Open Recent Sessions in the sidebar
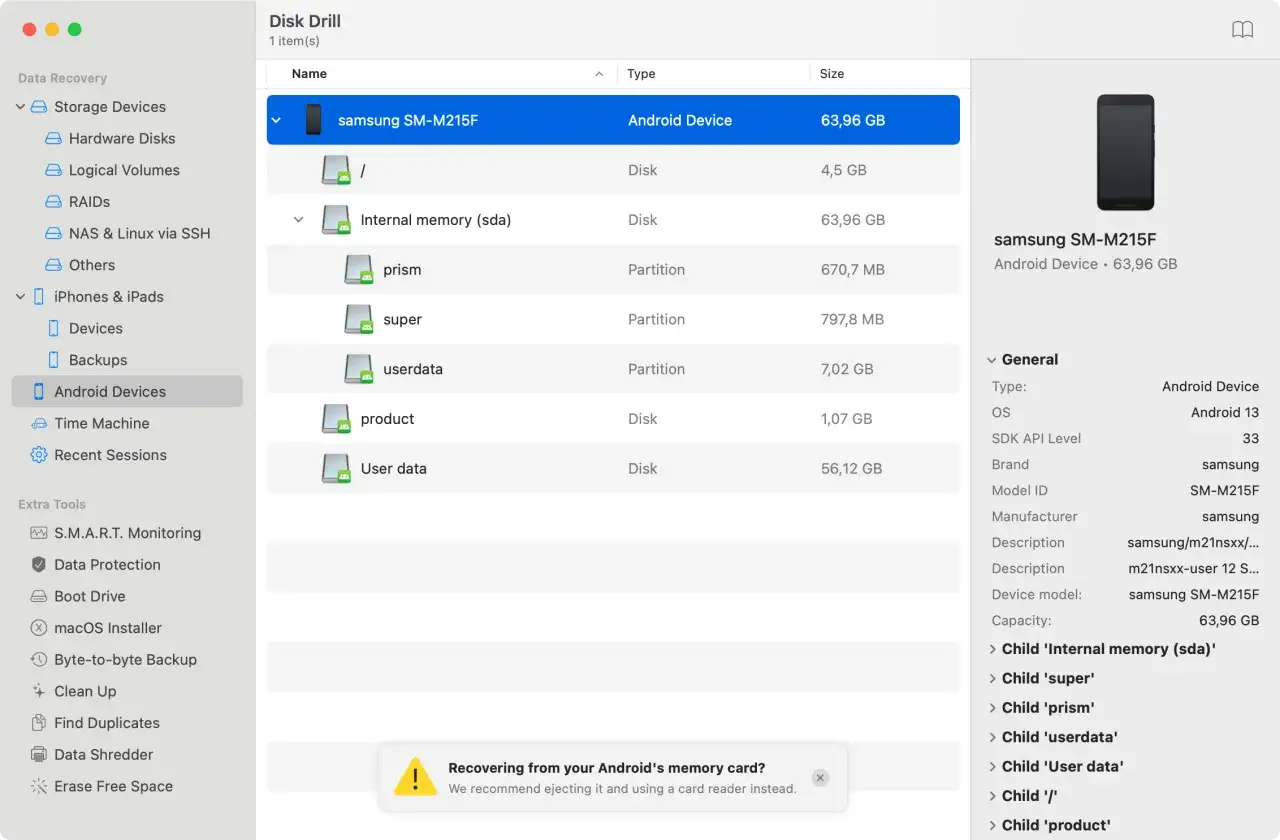Viewport: 1280px width, 840px height. pyautogui.click(x=110, y=455)
